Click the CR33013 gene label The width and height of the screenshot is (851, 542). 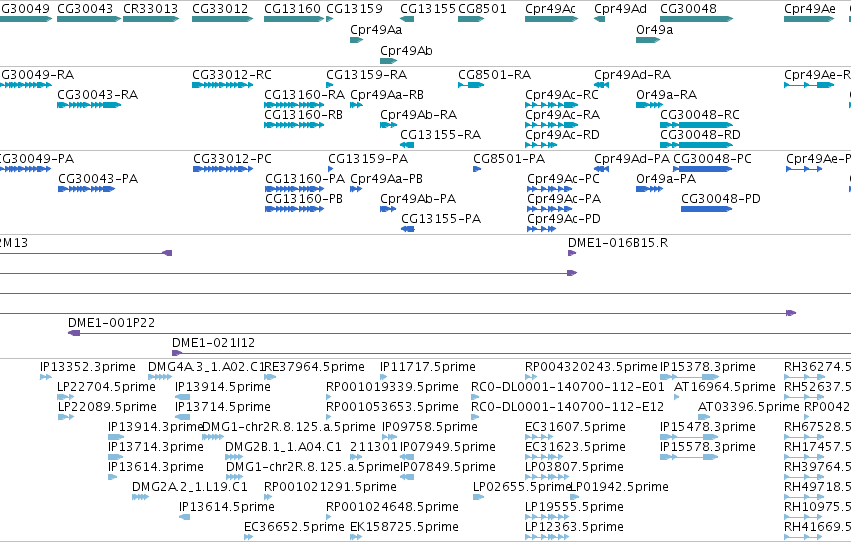click(x=150, y=9)
